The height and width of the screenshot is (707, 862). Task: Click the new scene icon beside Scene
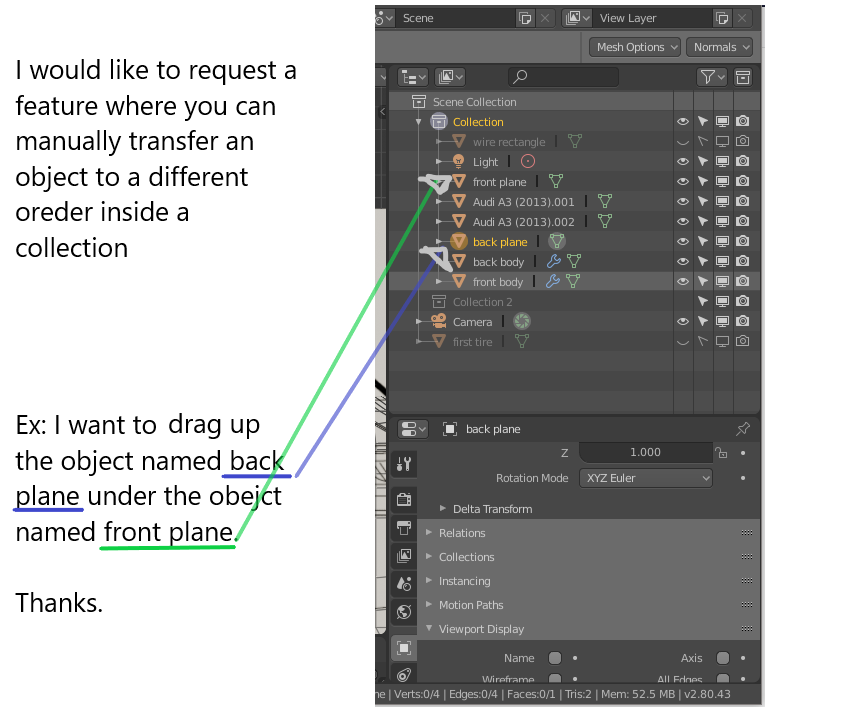[524, 18]
